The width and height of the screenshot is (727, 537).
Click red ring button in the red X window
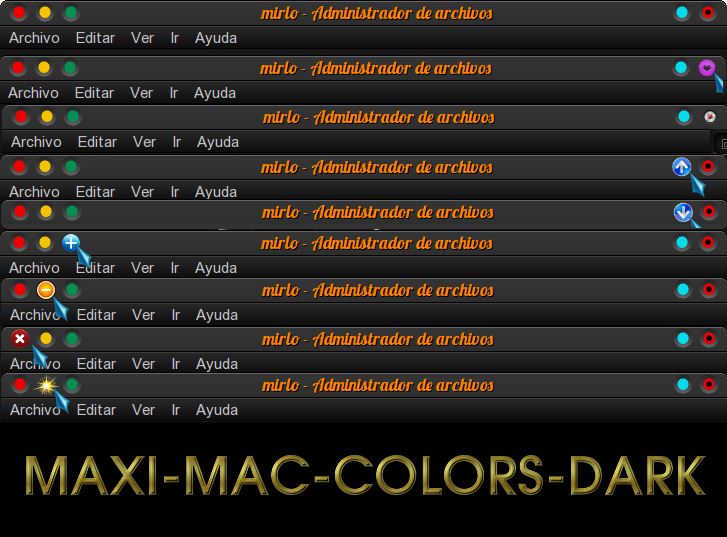pos(709,339)
